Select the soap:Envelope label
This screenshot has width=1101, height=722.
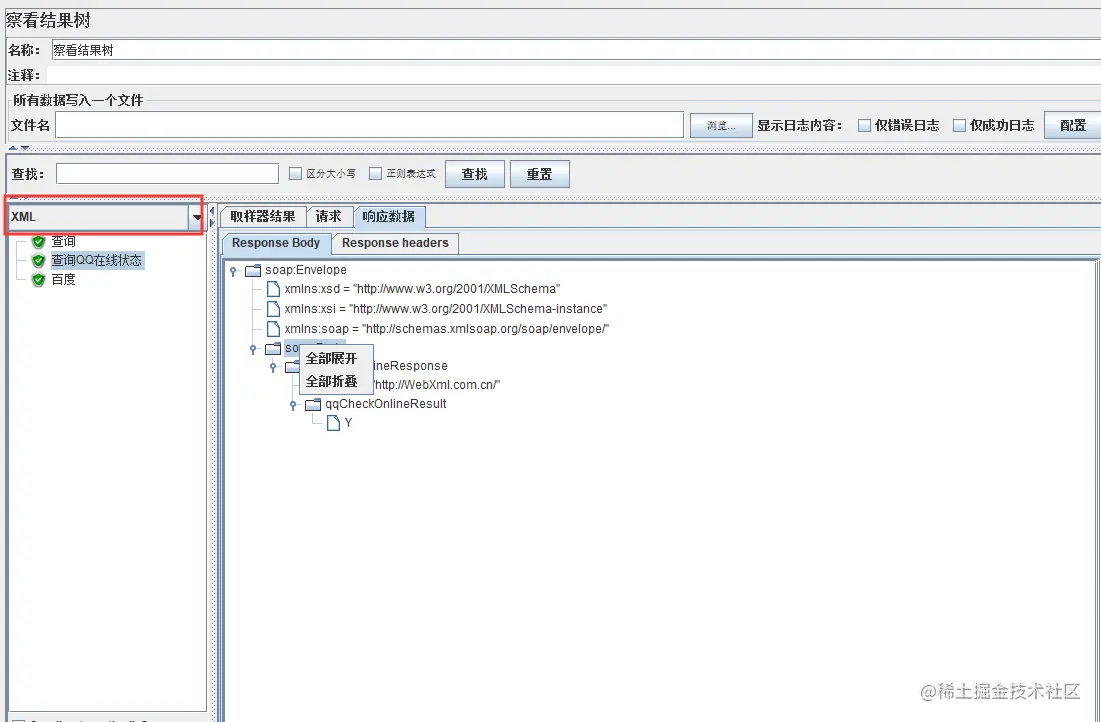click(305, 270)
